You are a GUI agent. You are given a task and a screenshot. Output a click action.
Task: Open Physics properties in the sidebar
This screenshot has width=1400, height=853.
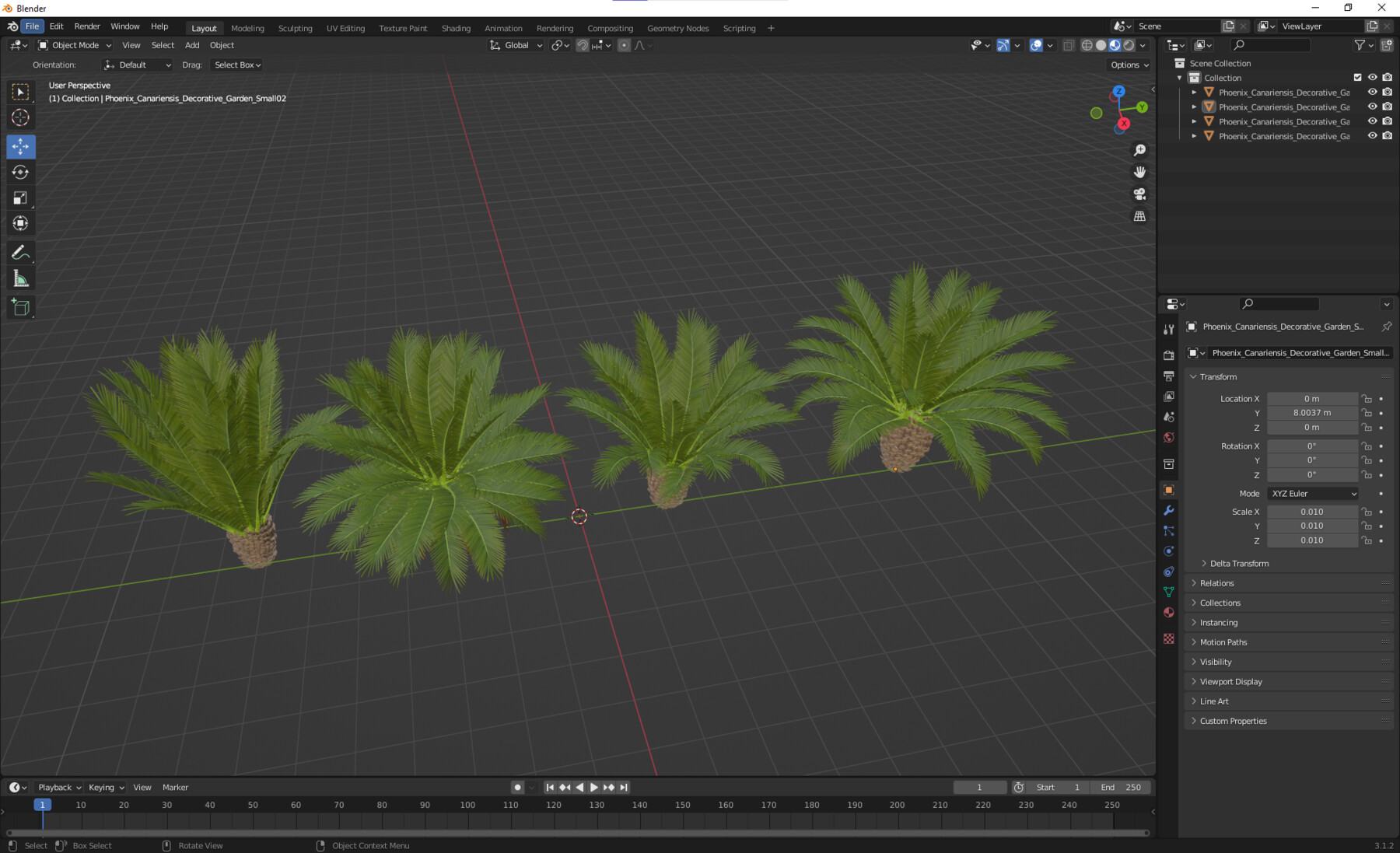tap(1169, 551)
